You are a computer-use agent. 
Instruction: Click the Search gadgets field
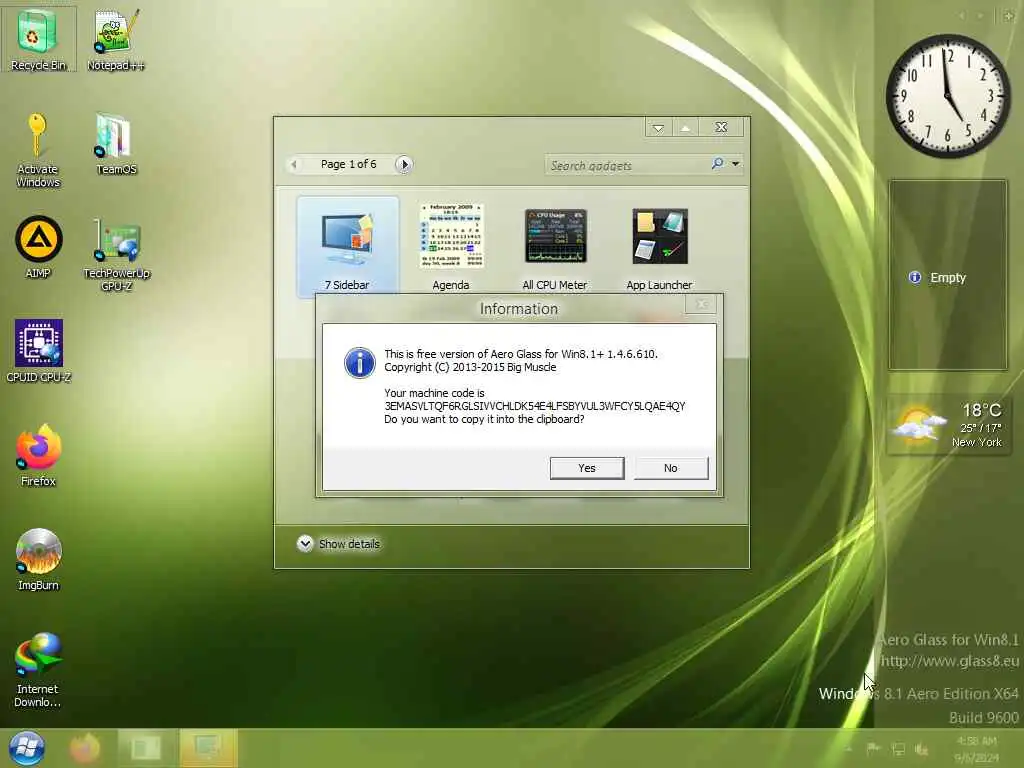[627, 165]
